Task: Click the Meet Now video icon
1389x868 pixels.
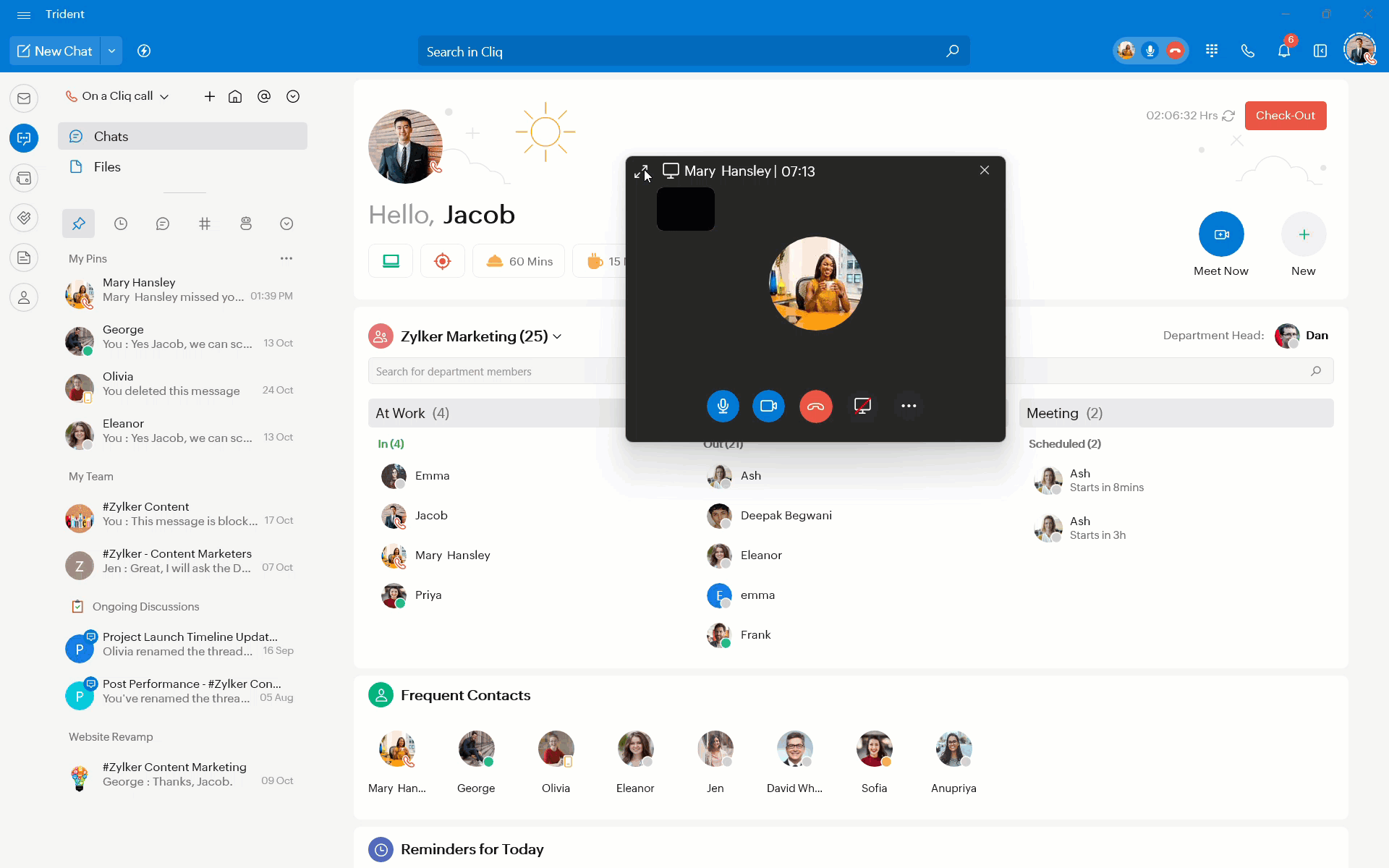Action: [x=1221, y=234]
